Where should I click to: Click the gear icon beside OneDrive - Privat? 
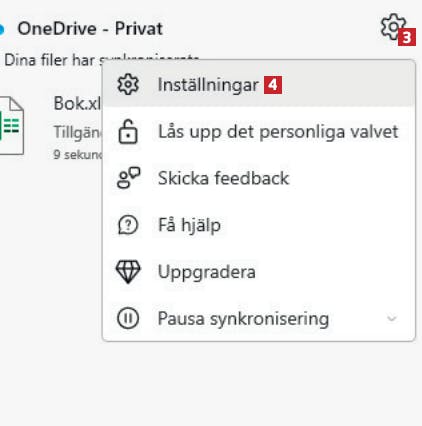click(393, 27)
